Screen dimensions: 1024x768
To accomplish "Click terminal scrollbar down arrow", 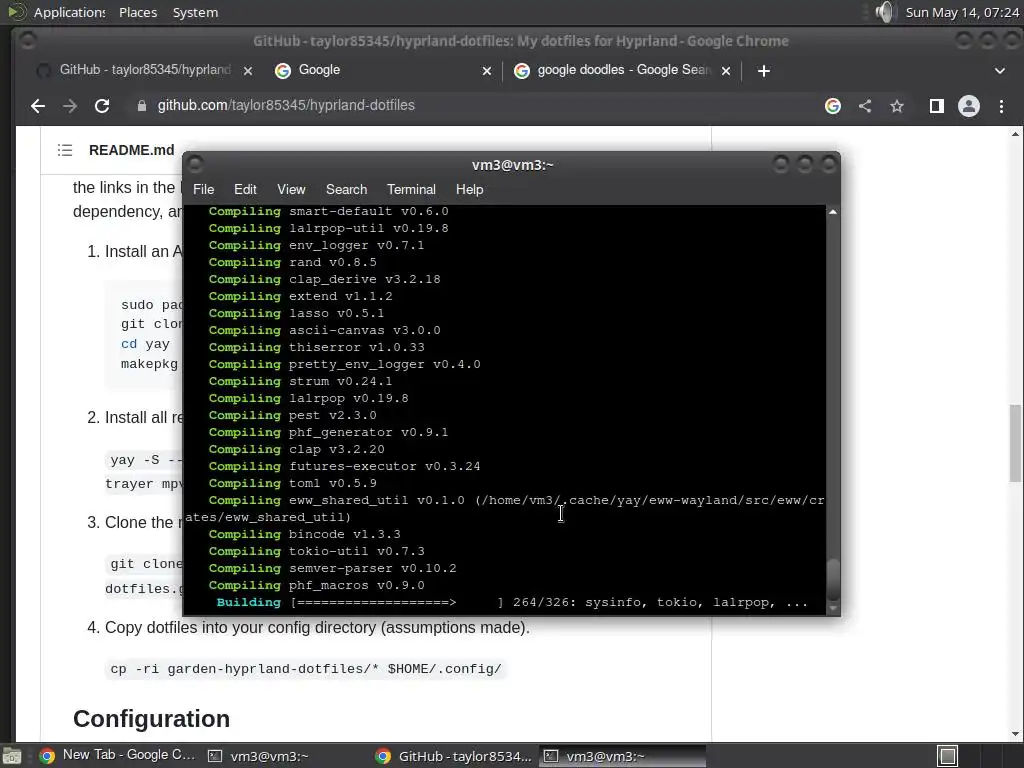I will (833, 608).
